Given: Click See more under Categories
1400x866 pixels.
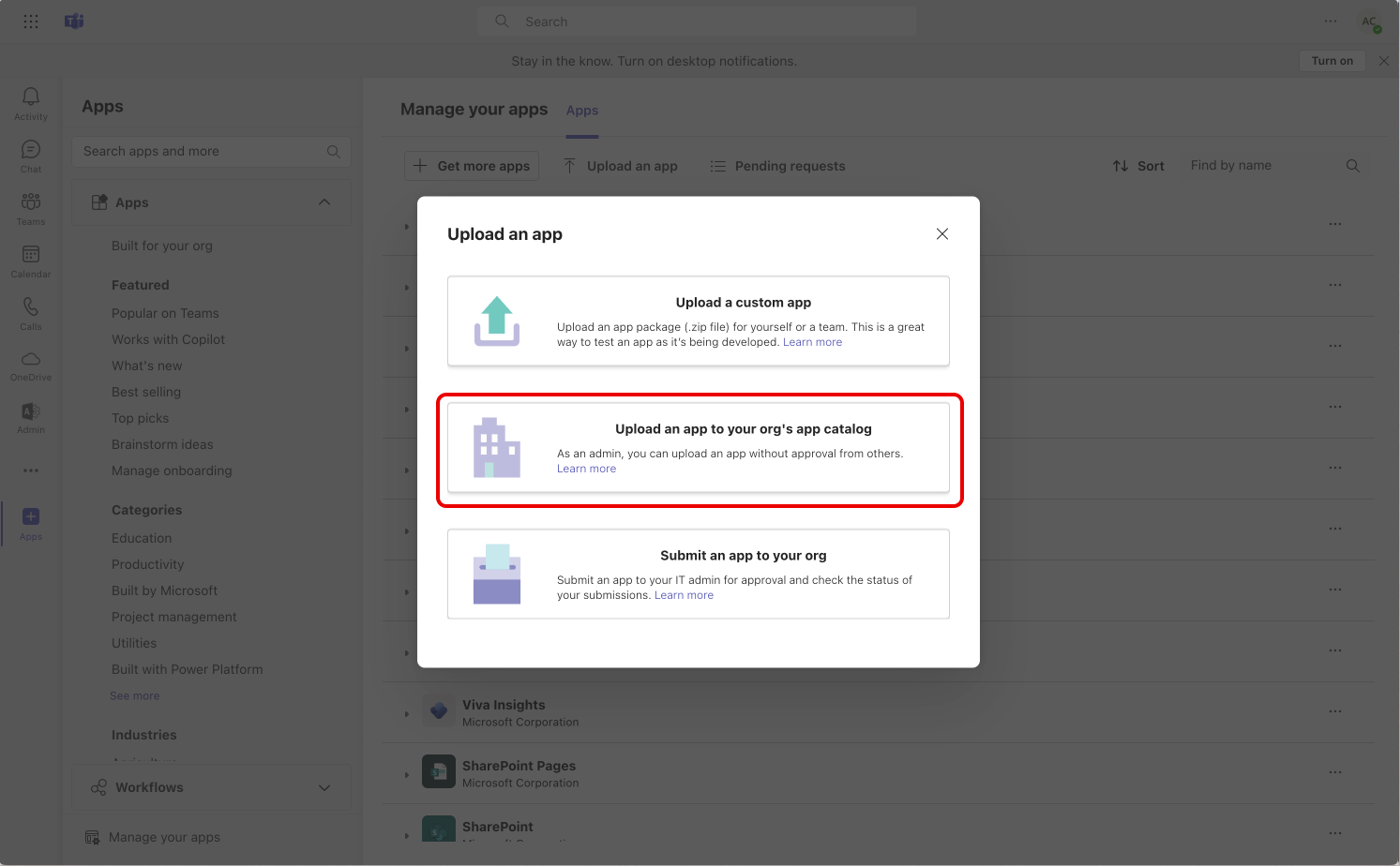Looking at the screenshot, I should pos(134,695).
